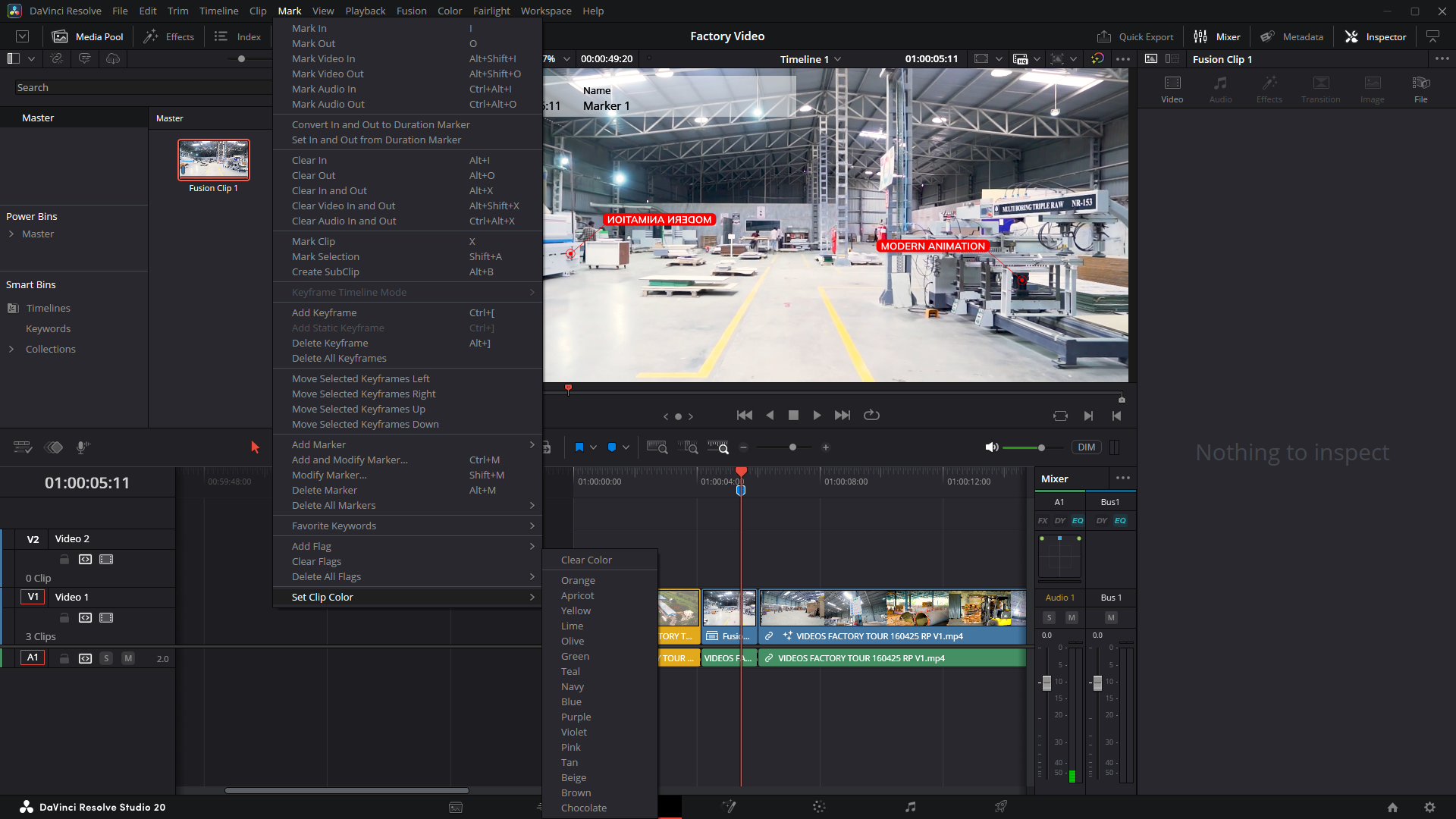Mute the timeline audio speaker icon
The image size is (1456, 819).
pos(991,447)
